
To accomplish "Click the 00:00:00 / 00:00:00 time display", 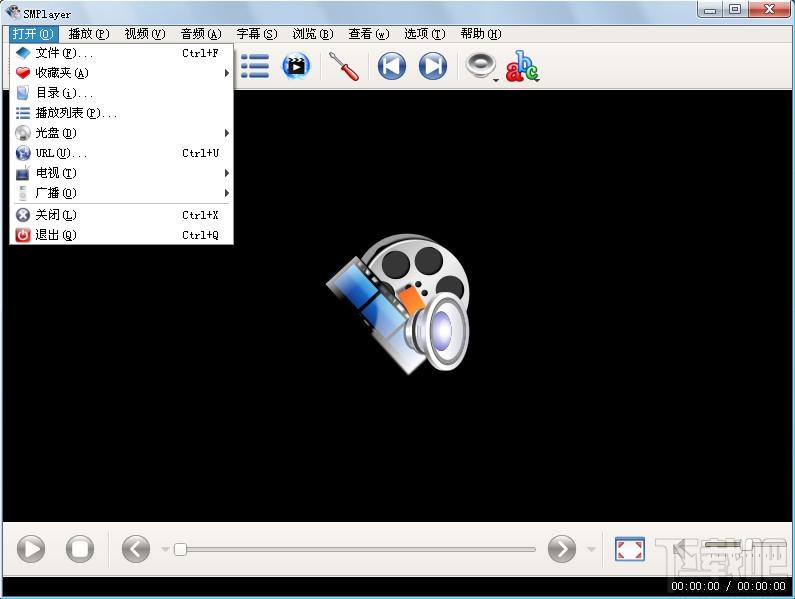I will click(x=728, y=586).
